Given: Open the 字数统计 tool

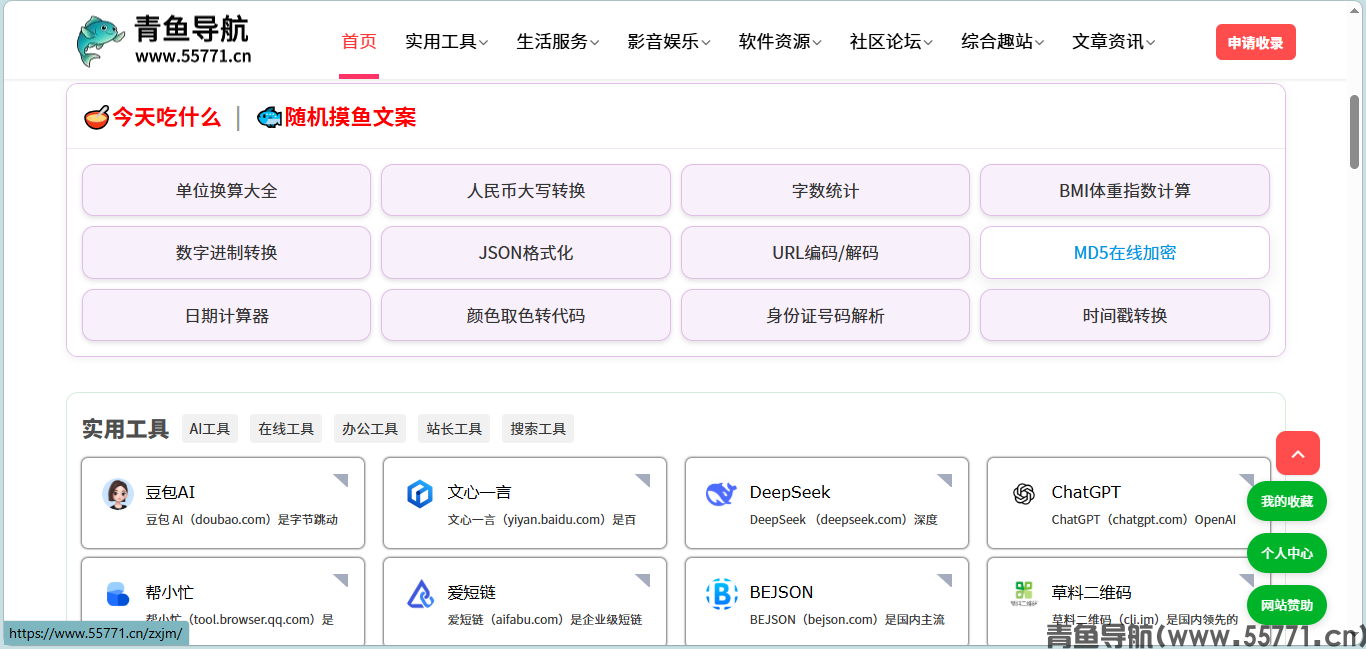Looking at the screenshot, I should tap(825, 190).
